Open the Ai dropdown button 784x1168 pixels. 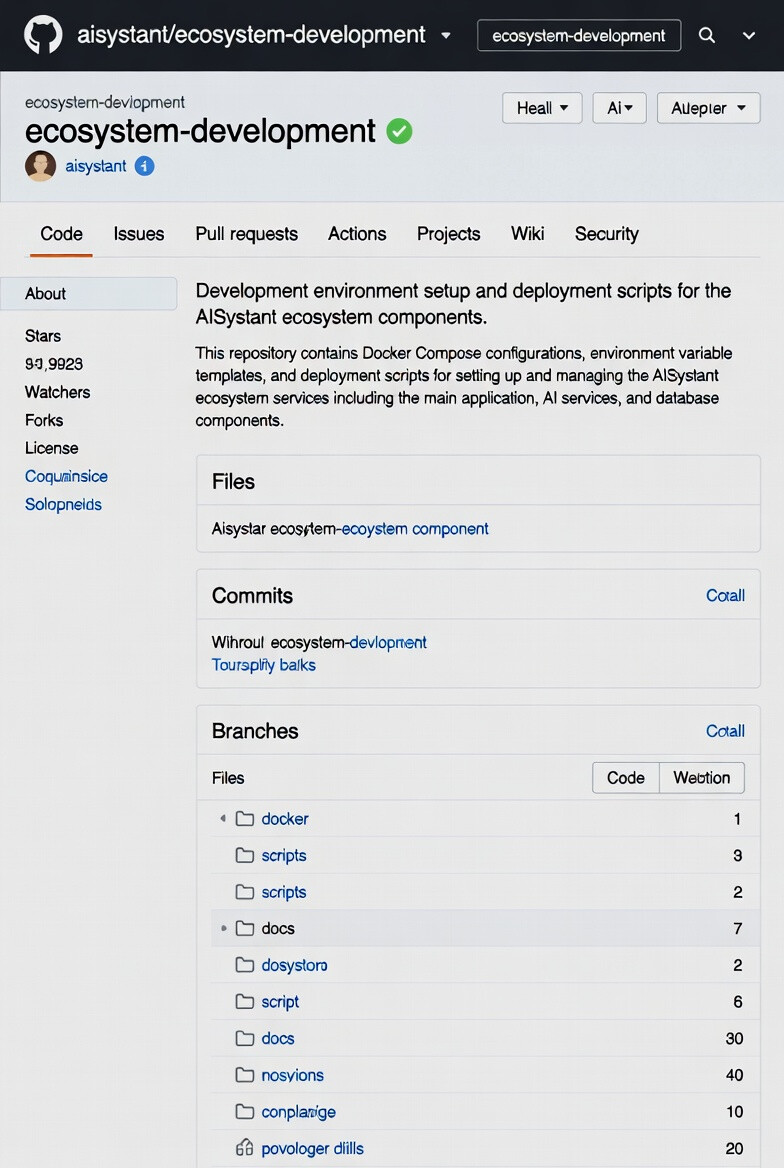click(619, 108)
